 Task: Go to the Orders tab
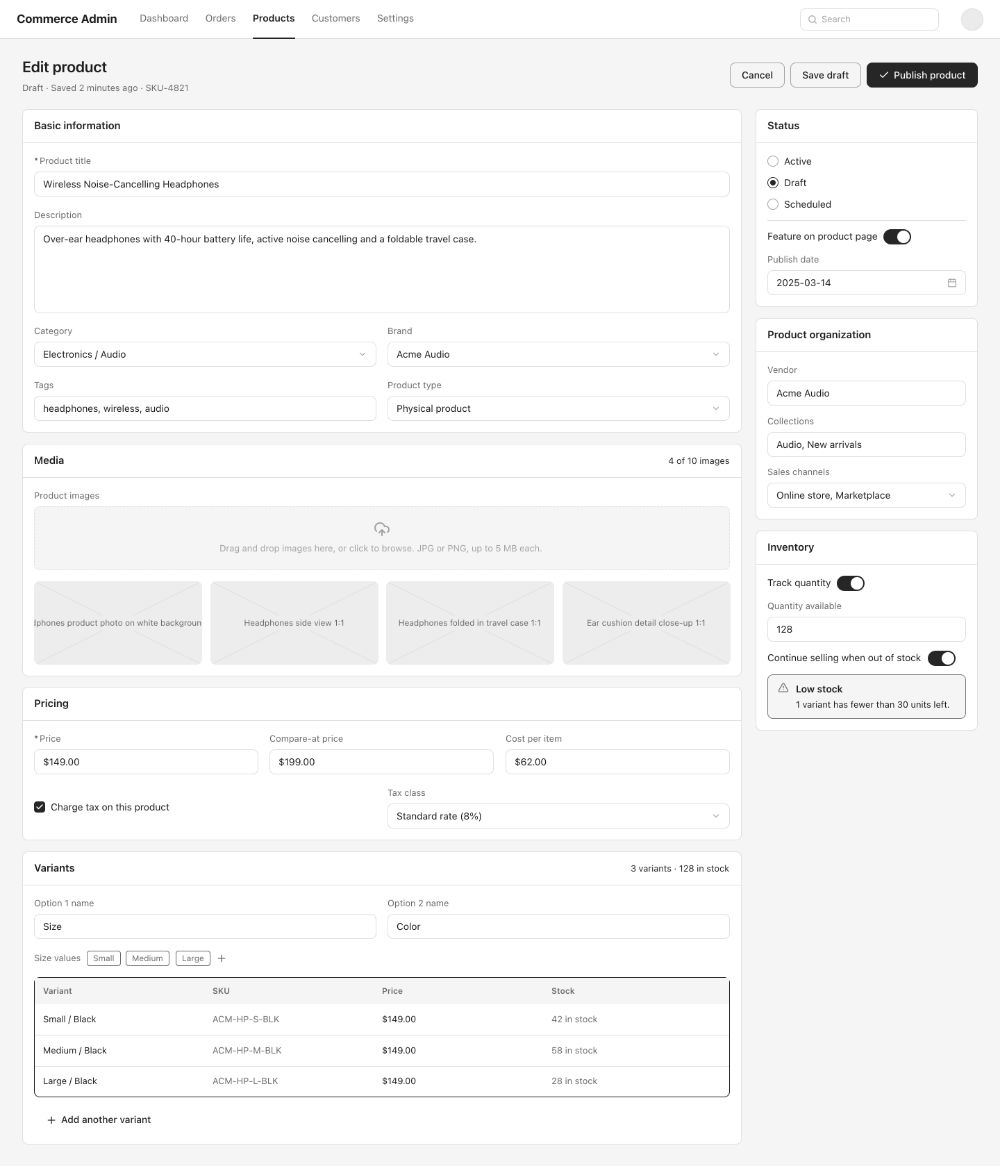(x=220, y=19)
